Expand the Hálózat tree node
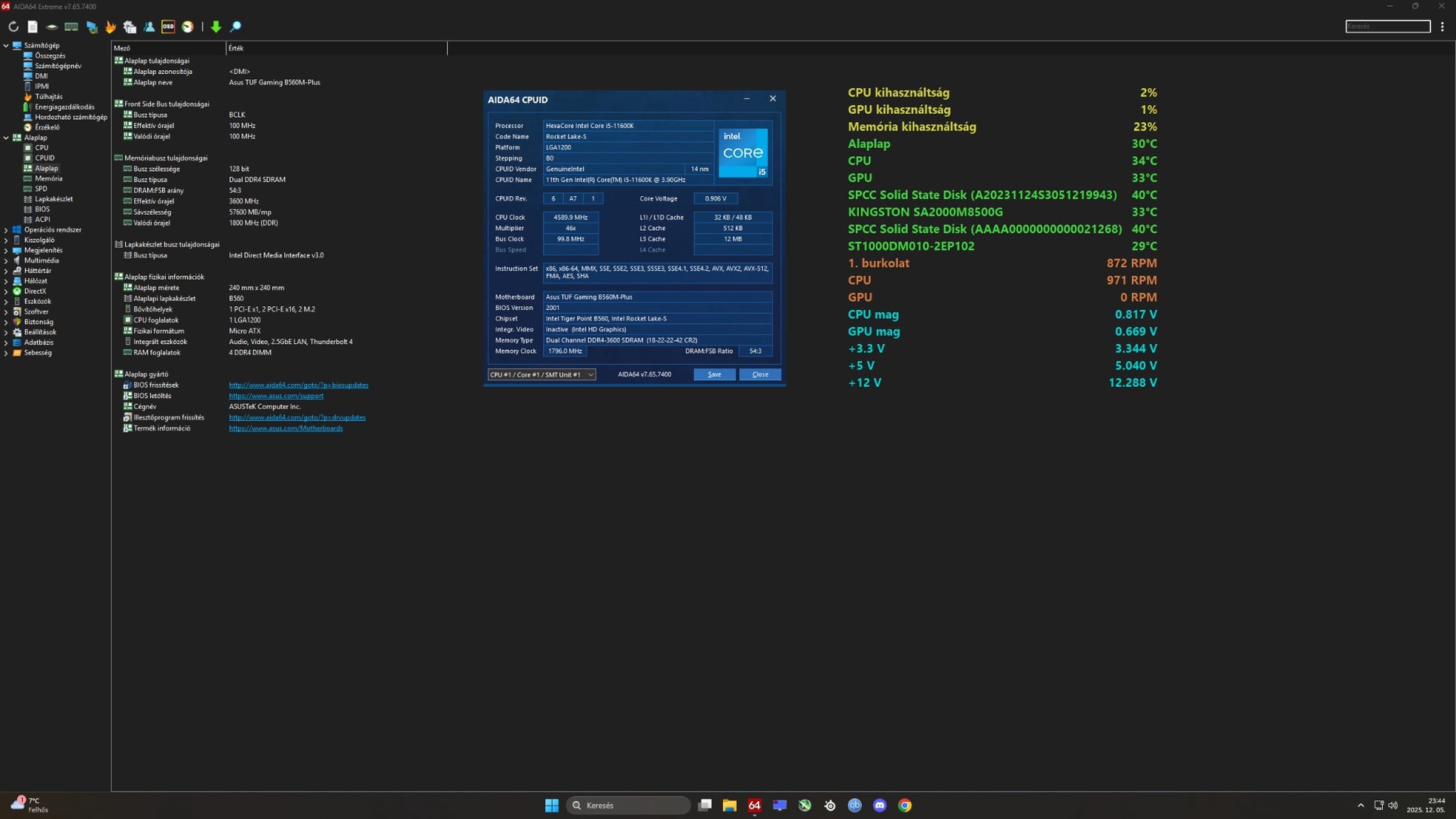Screen dimensions: 1456x819 coord(6,281)
